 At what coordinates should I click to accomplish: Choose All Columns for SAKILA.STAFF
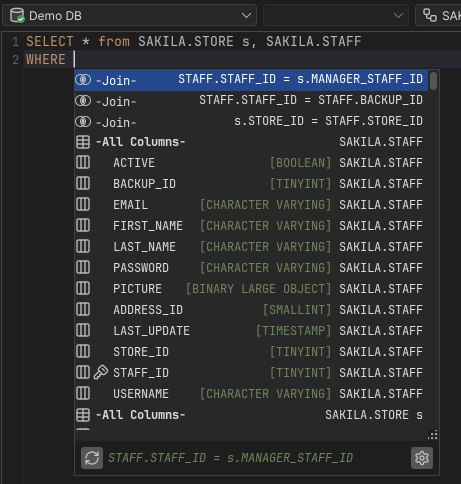coord(251,142)
